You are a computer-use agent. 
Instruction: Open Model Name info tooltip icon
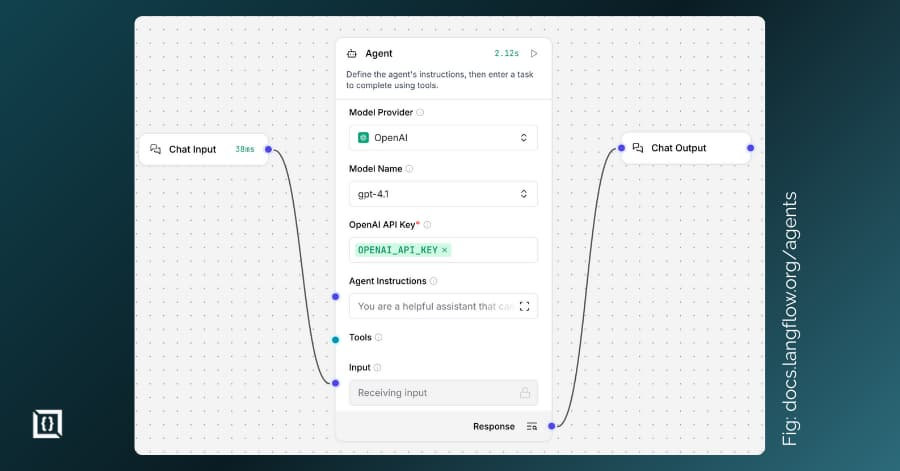[x=409, y=169]
